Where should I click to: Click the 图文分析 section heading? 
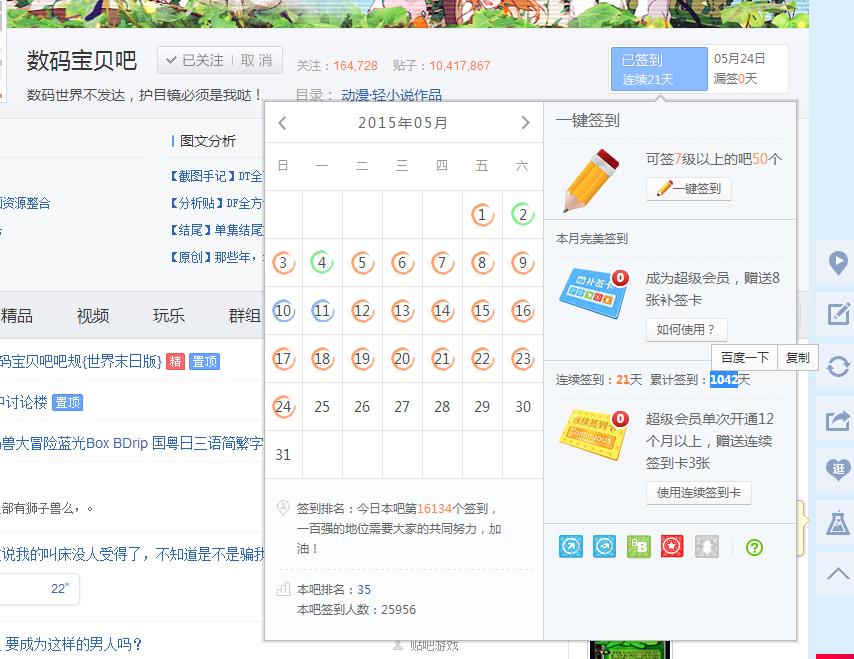(208, 141)
